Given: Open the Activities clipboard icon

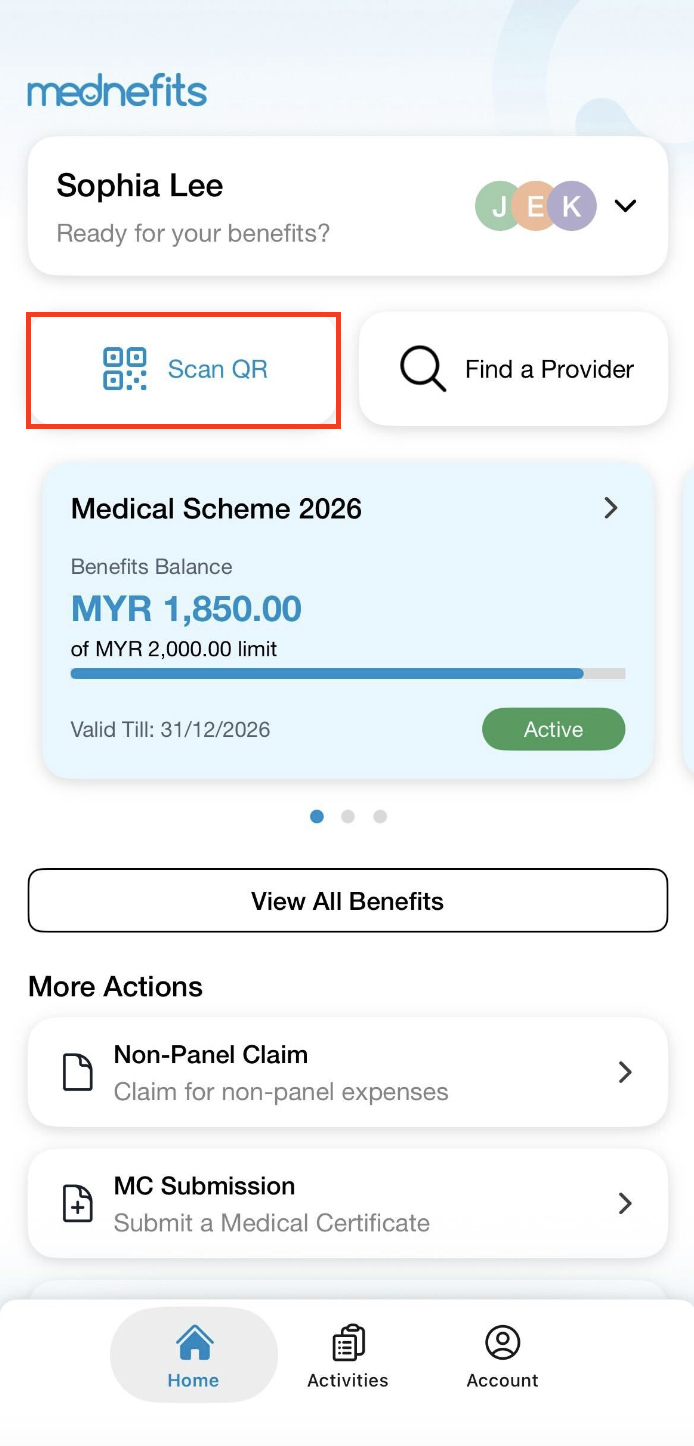Looking at the screenshot, I should [348, 1343].
